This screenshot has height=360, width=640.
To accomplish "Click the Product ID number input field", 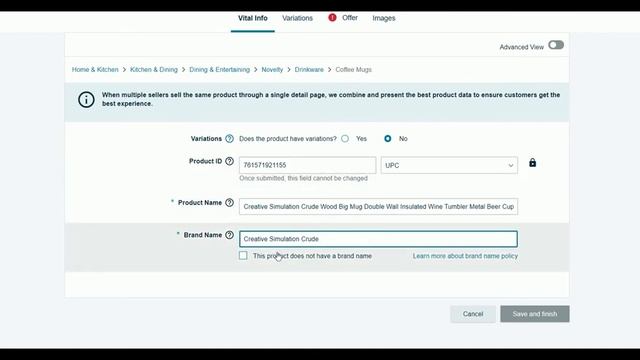I will (308, 165).
